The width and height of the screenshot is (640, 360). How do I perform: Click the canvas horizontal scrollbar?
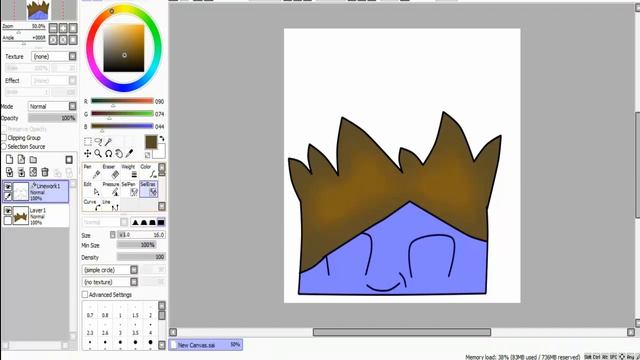(x=402, y=332)
